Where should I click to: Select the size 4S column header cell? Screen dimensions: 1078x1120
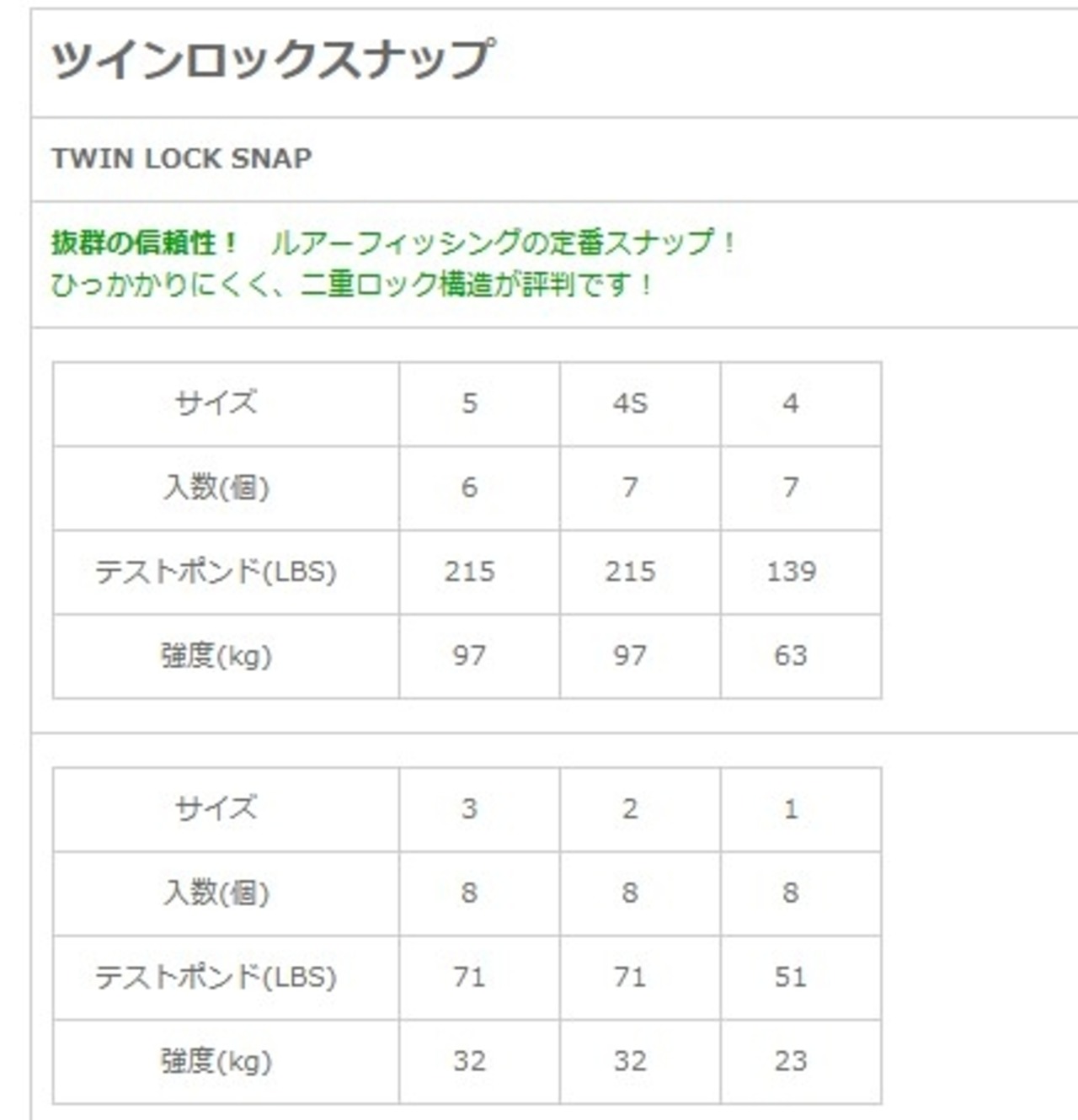pos(630,403)
